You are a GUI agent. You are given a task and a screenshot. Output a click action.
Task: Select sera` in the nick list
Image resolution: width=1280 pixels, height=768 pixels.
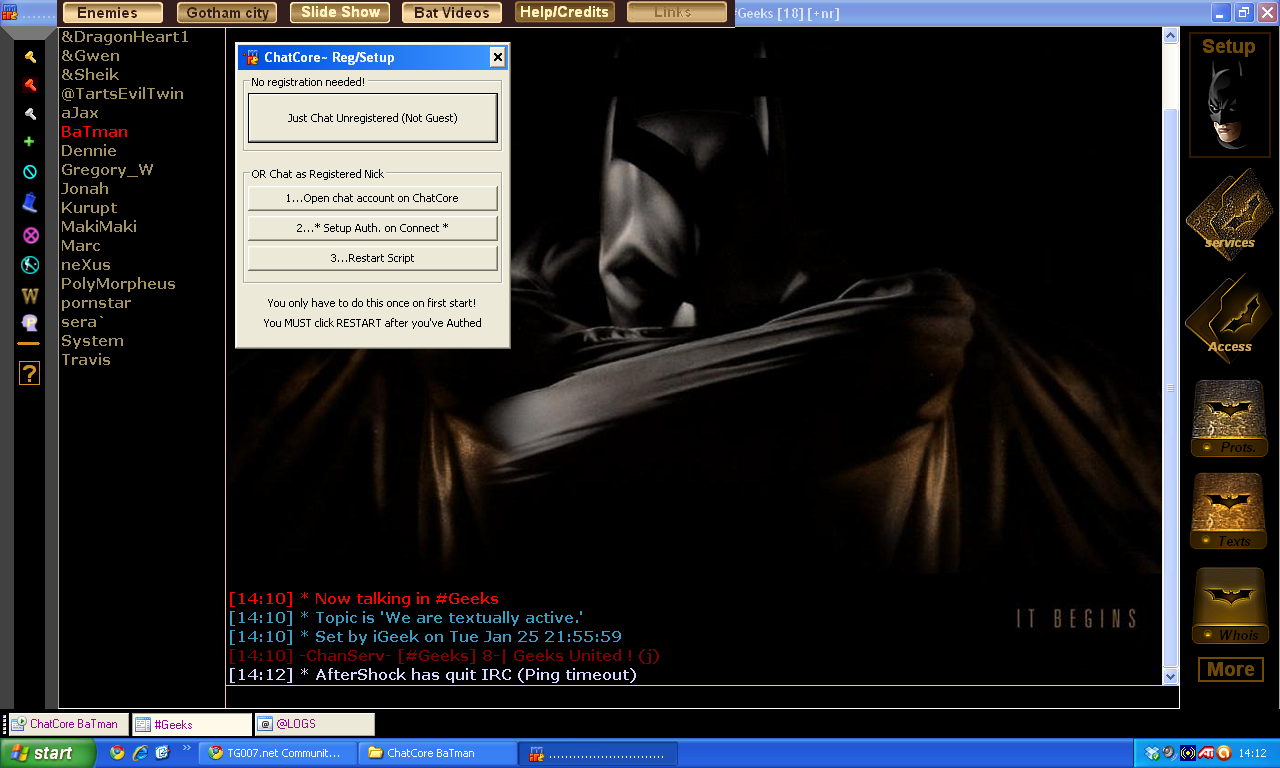tap(82, 322)
